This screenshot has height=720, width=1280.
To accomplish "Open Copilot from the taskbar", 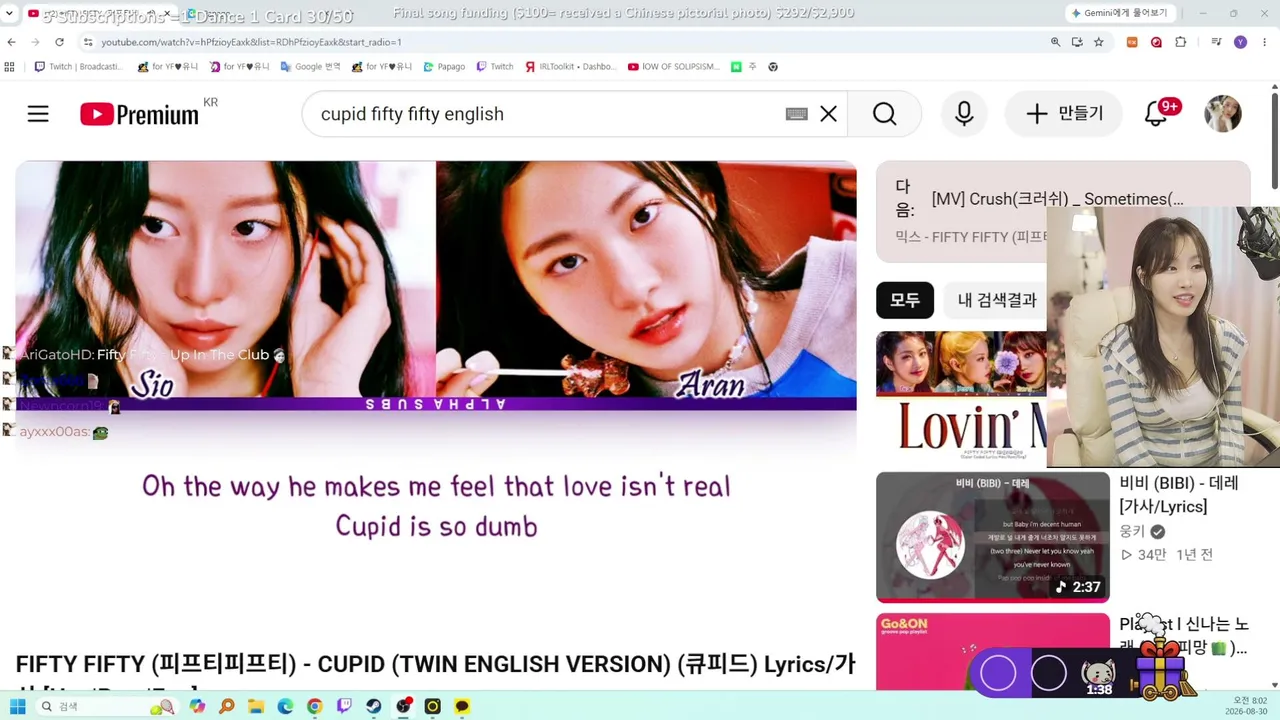I will point(197,706).
